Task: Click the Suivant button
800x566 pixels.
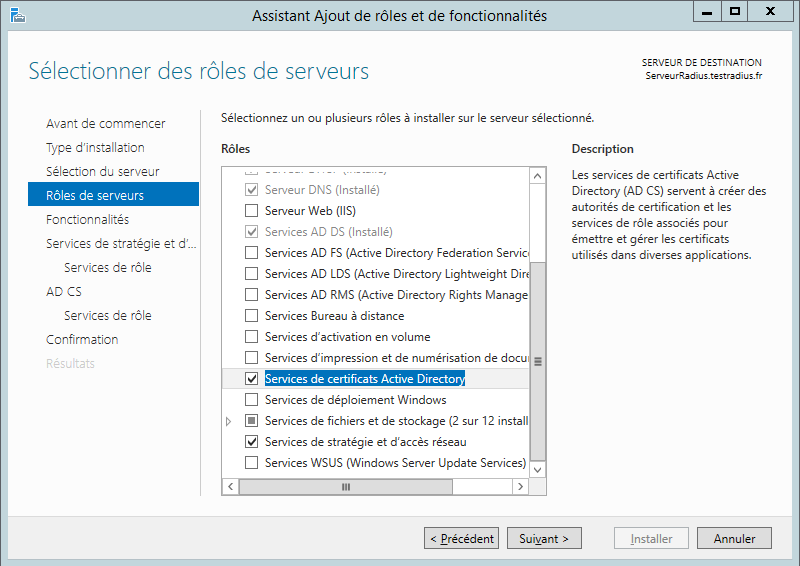Action: (544, 538)
